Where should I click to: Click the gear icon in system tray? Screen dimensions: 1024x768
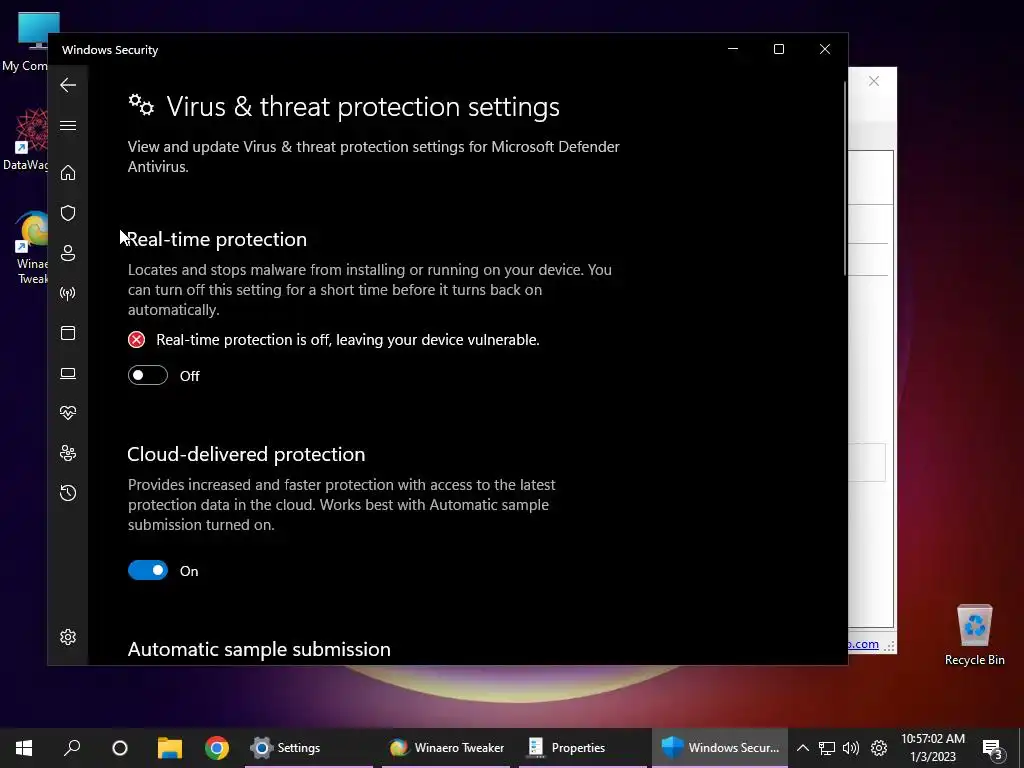click(x=879, y=748)
